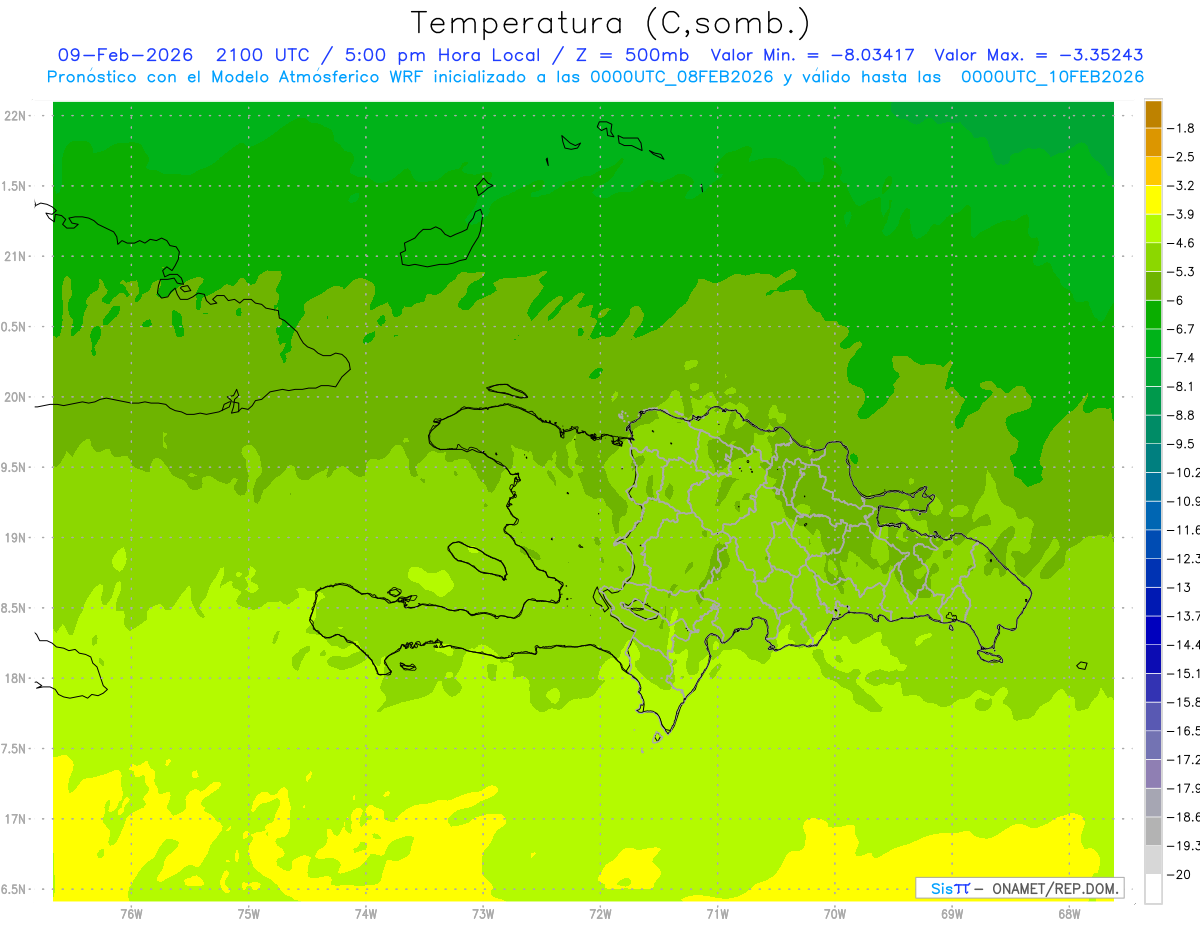Click the 'SisTT - ONAMET/REP.DOM.' credit box
1200x927 pixels.
[1019, 888]
